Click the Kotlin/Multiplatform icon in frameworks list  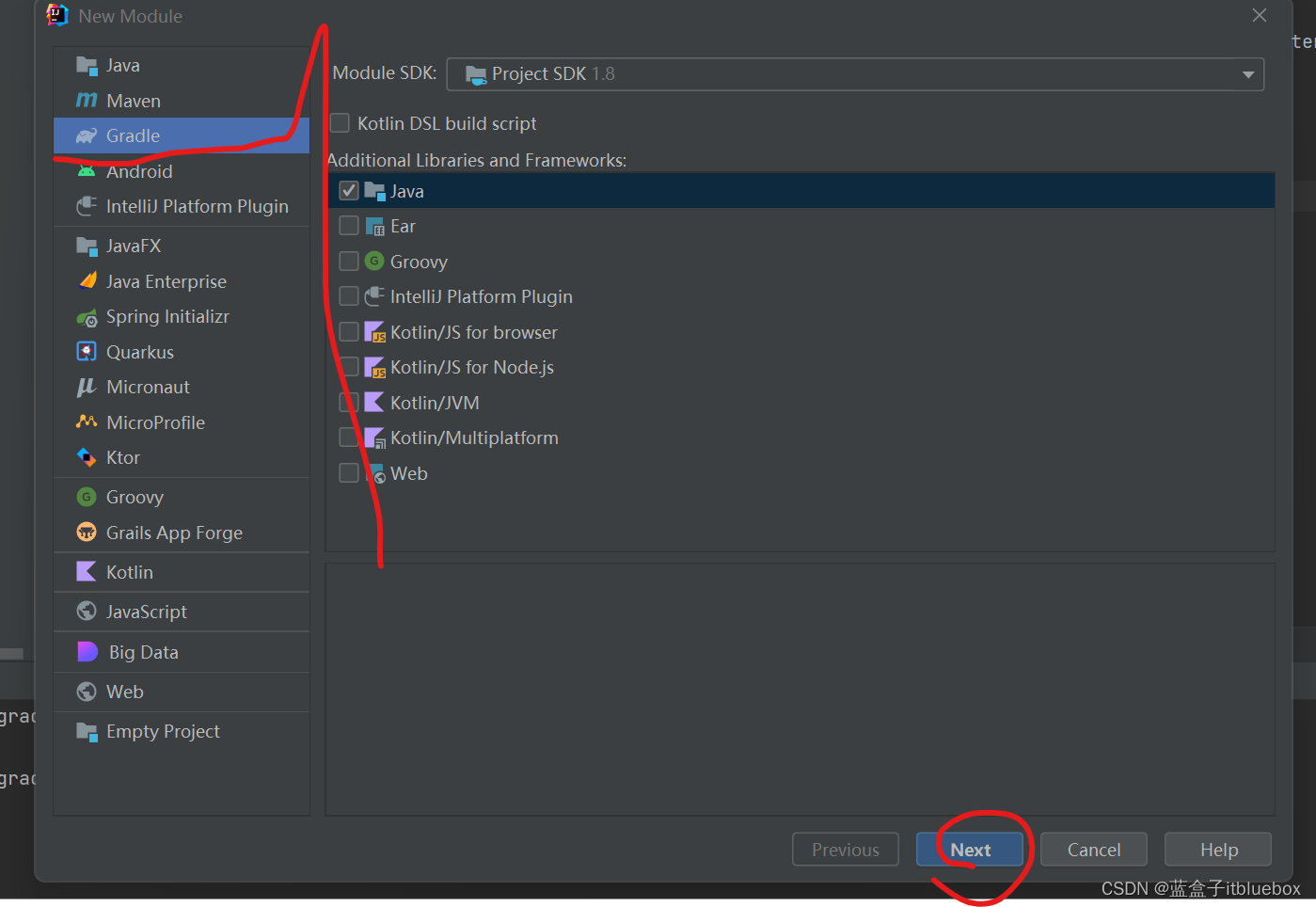tap(374, 438)
